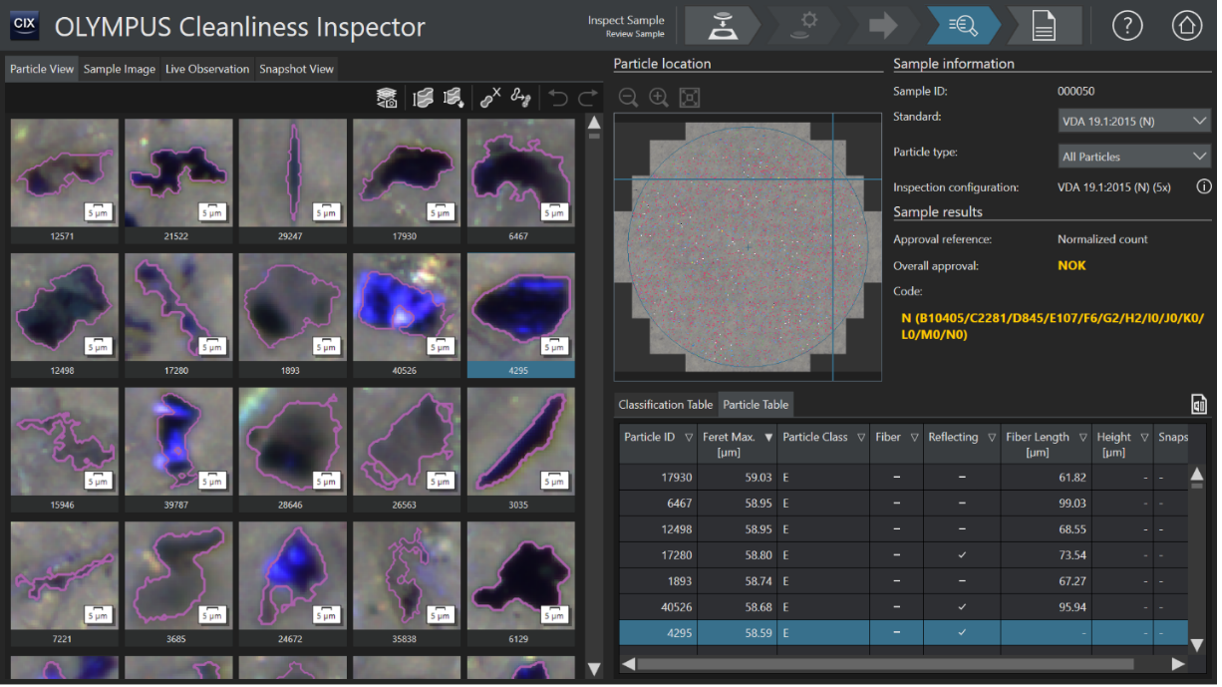Fit particle location map to view
The height and width of the screenshot is (687, 1222).
[689, 97]
